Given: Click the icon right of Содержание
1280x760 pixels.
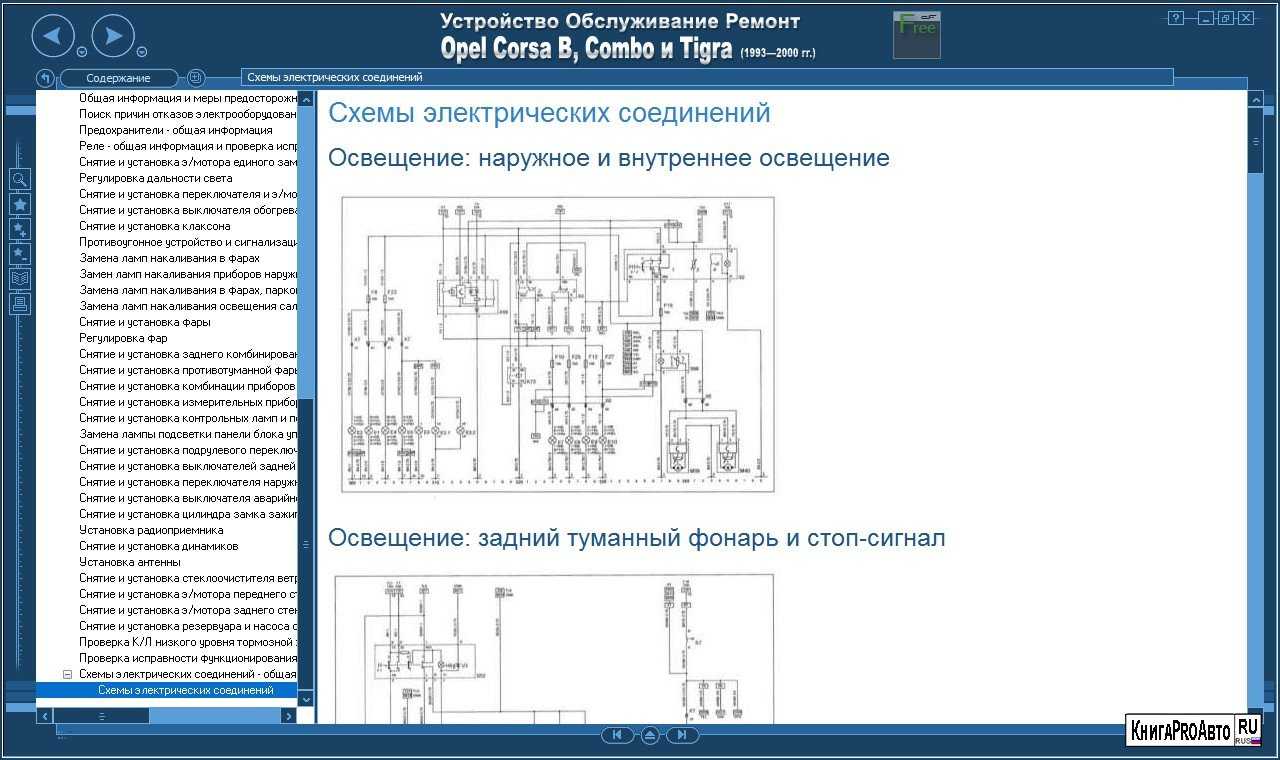Looking at the screenshot, I should pyautogui.click(x=196, y=78).
